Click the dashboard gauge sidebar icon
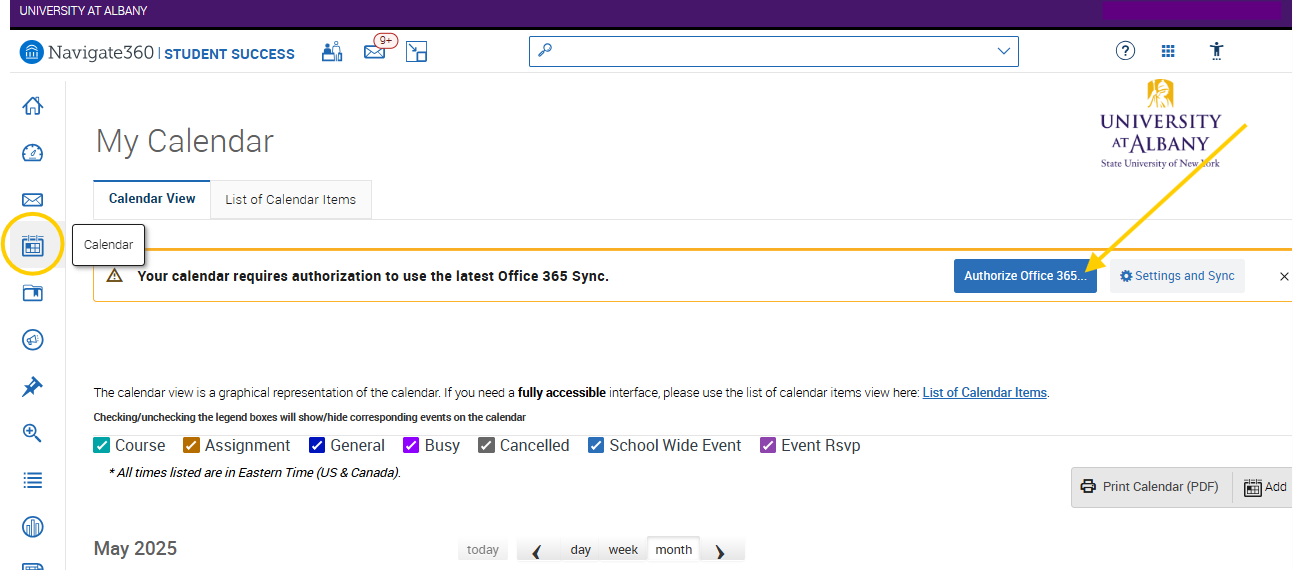1293x570 pixels. coord(33,153)
